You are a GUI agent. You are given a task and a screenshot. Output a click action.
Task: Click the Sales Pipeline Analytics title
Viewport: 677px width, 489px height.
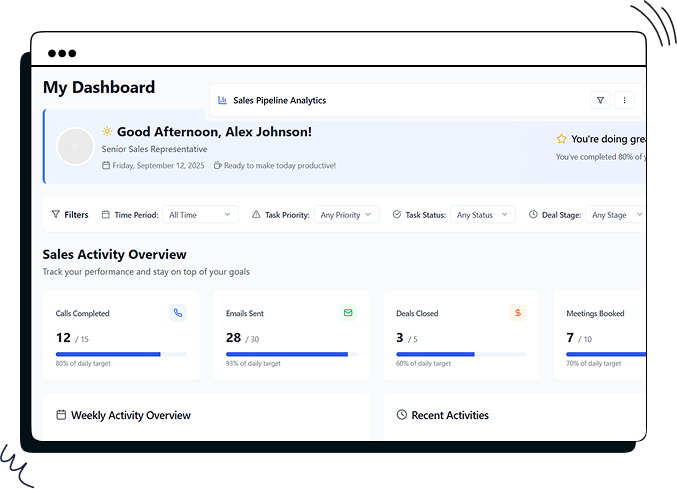pyautogui.click(x=280, y=100)
